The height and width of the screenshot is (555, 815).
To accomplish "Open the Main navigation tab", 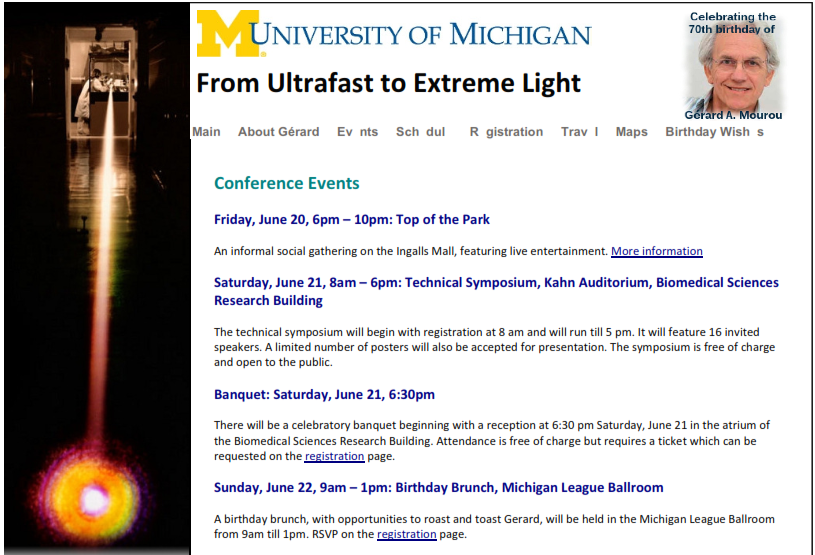I will (x=206, y=132).
